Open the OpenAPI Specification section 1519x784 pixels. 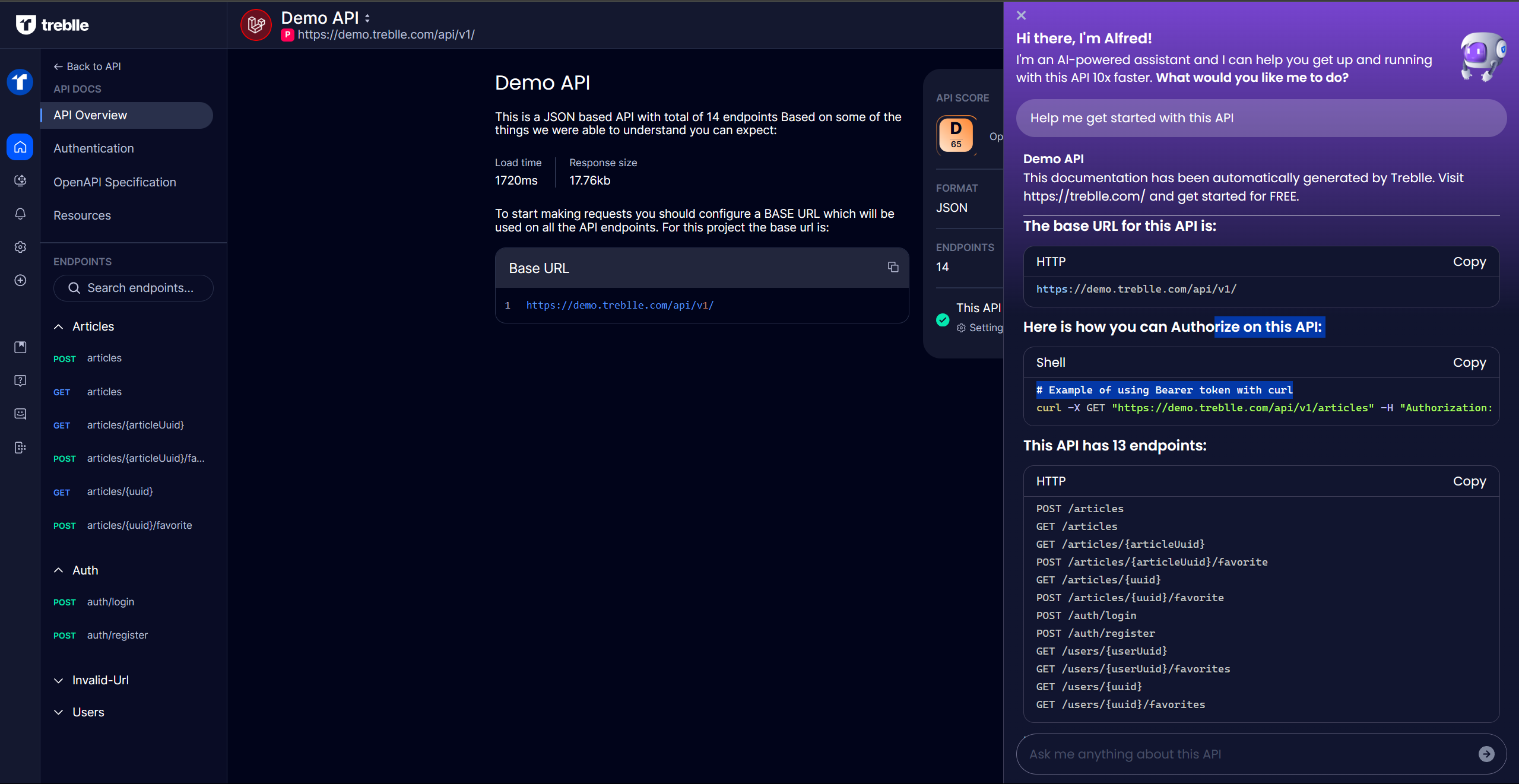pos(115,182)
